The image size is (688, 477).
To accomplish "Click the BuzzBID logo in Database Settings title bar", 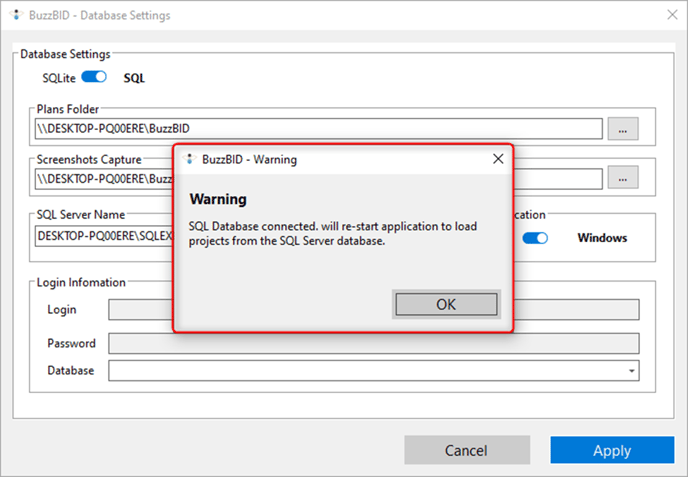I will pos(17,15).
